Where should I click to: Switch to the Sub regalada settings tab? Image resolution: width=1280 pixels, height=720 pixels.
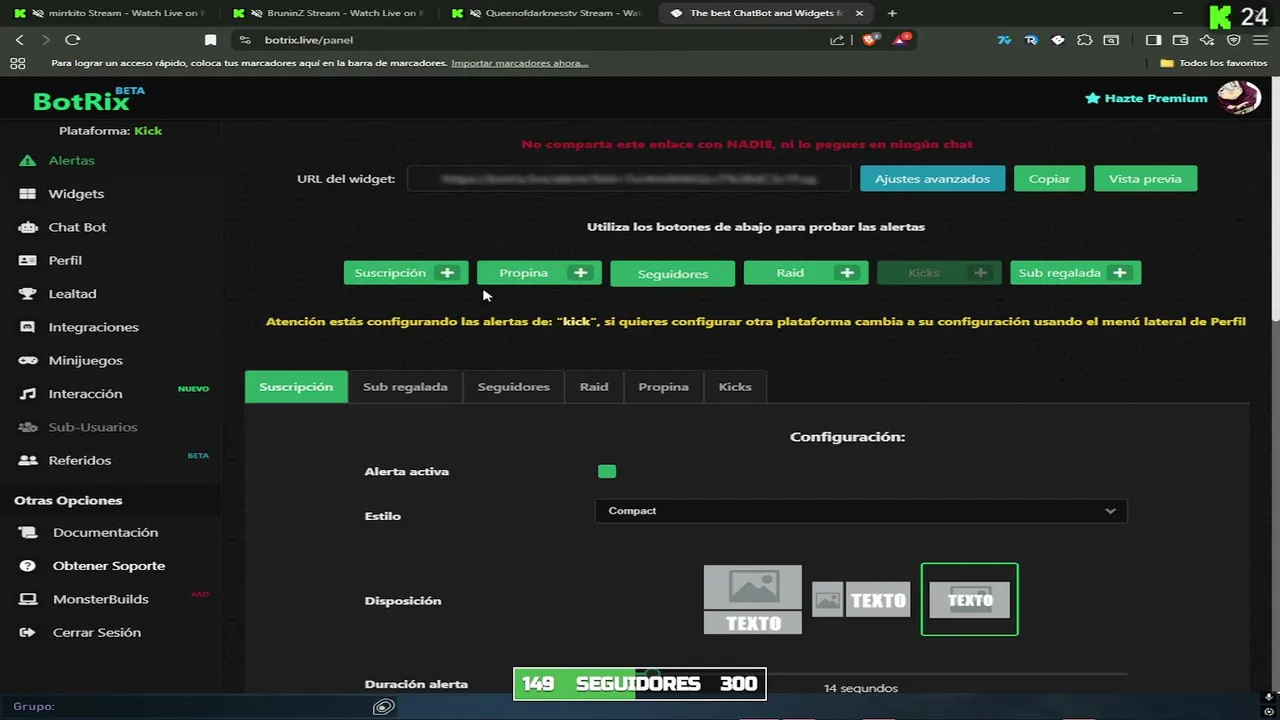(405, 387)
